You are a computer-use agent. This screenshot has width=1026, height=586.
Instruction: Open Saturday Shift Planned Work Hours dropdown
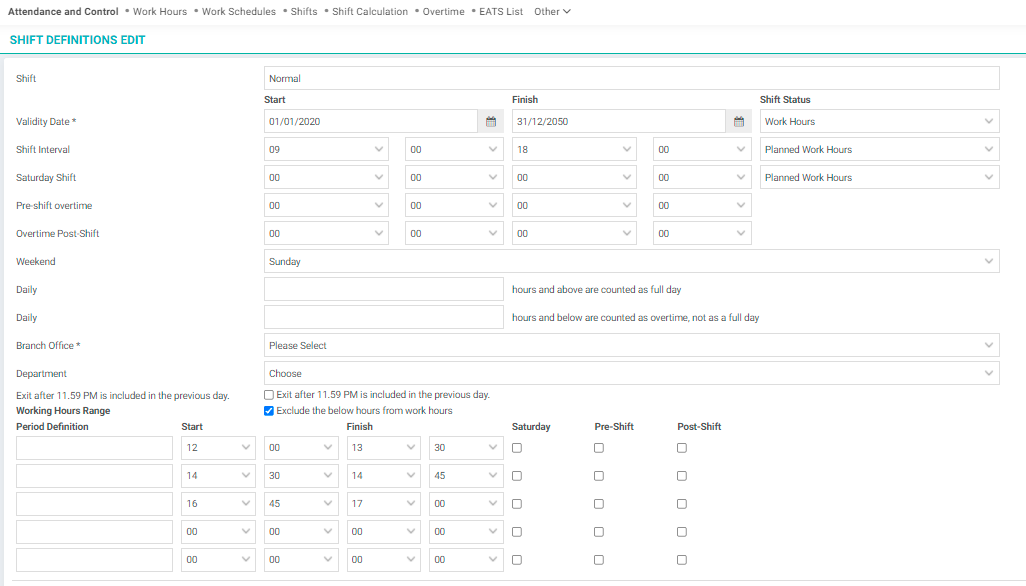879,178
